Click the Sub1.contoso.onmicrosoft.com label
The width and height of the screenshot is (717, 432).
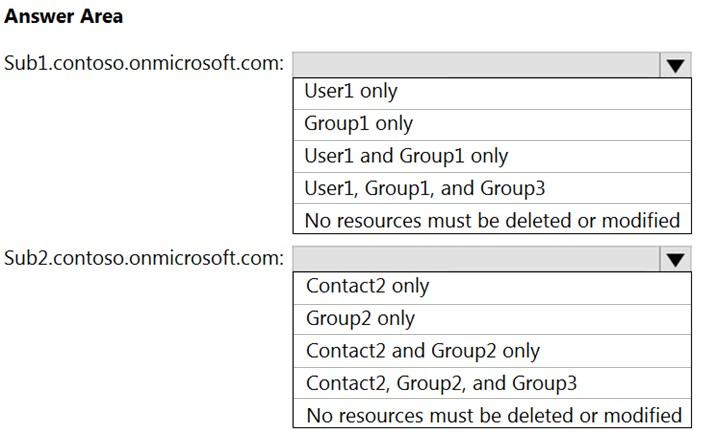(144, 63)
